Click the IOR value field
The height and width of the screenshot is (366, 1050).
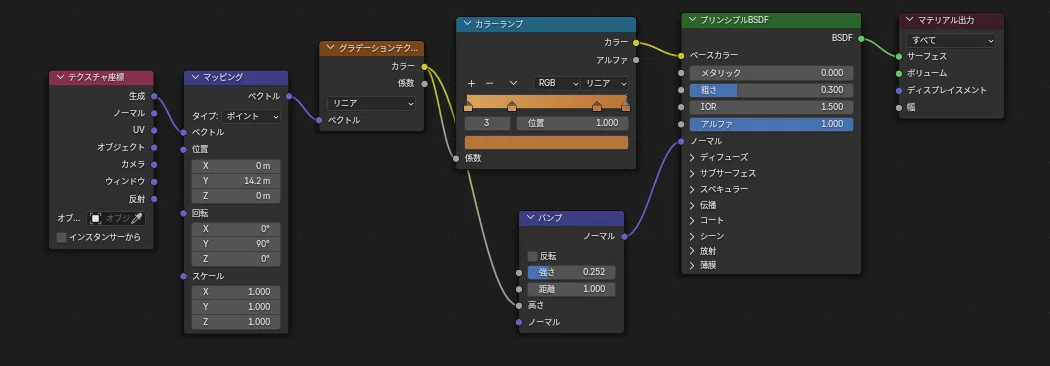pos(771,107)
